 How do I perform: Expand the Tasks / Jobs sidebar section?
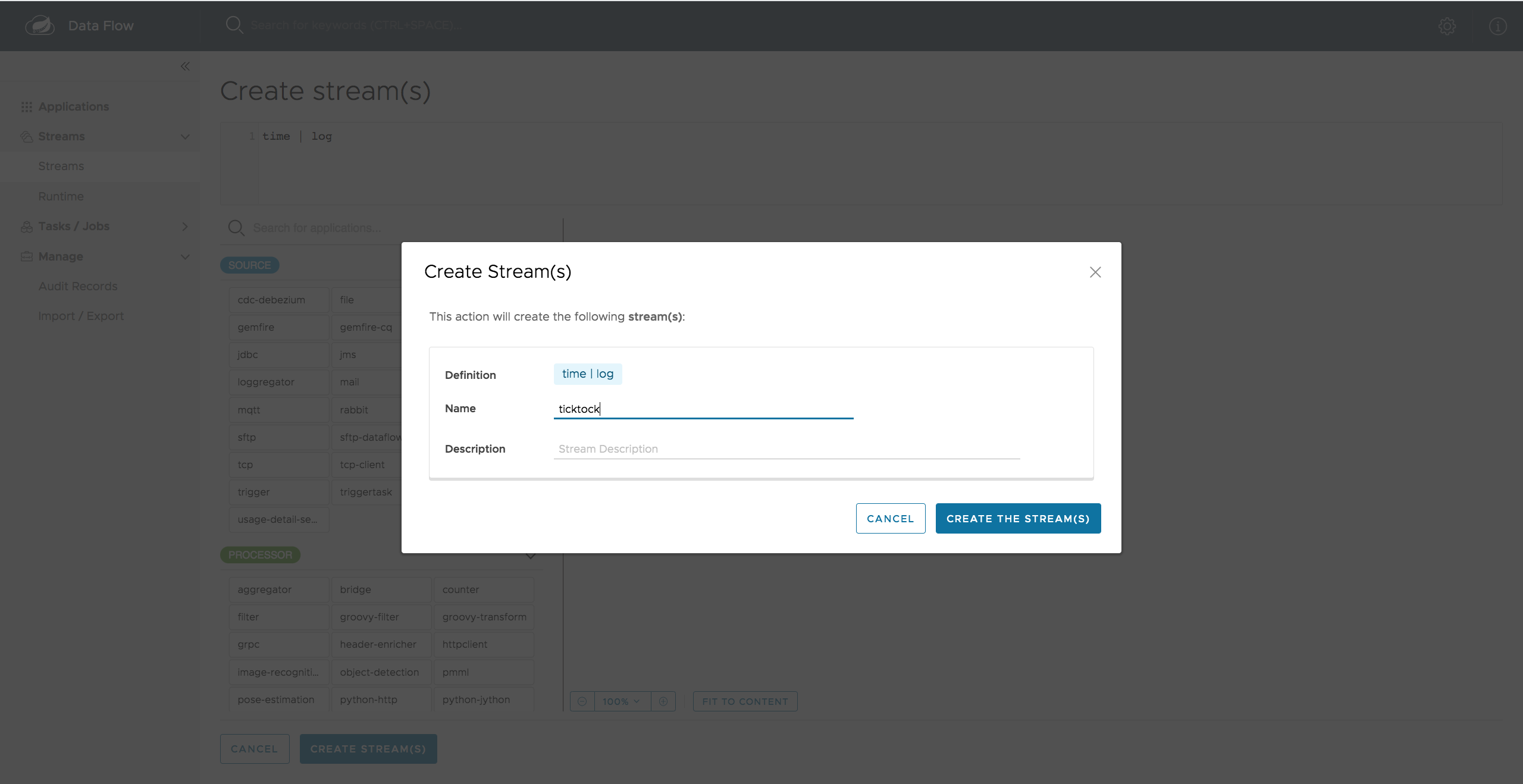click(185, 227)
